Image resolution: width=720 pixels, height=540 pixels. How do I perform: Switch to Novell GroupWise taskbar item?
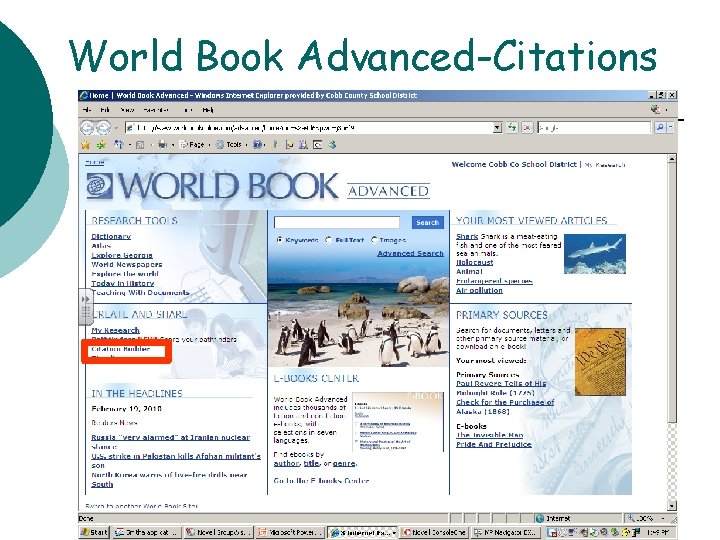[218, 532]
